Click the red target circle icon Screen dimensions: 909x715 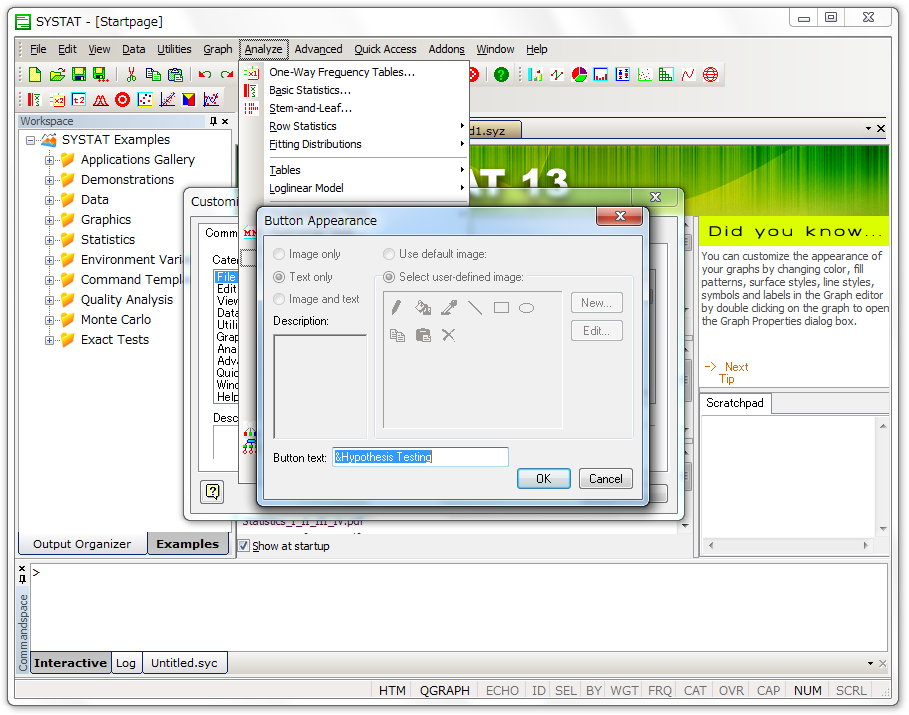pyautogui.click(x=122, y=100)
